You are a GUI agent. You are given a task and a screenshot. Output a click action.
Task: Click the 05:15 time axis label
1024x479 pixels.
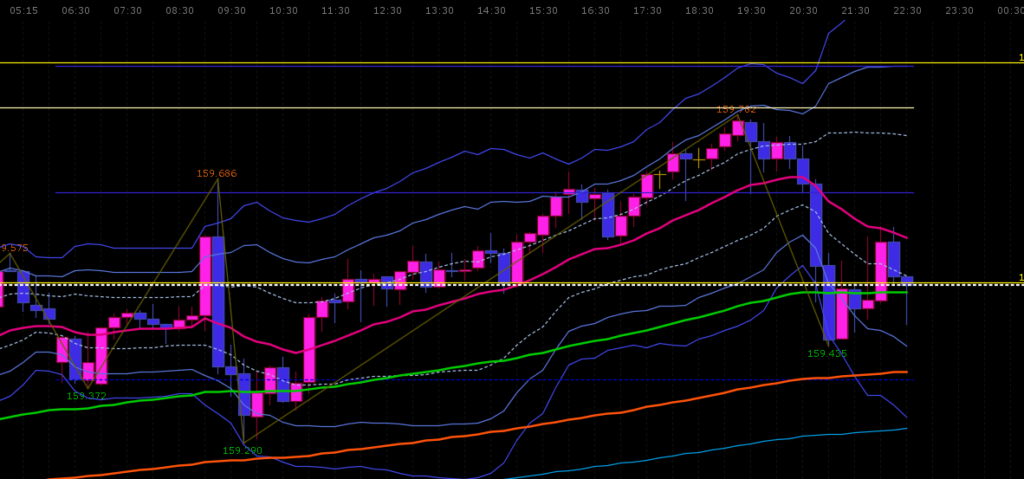point(23,10)
